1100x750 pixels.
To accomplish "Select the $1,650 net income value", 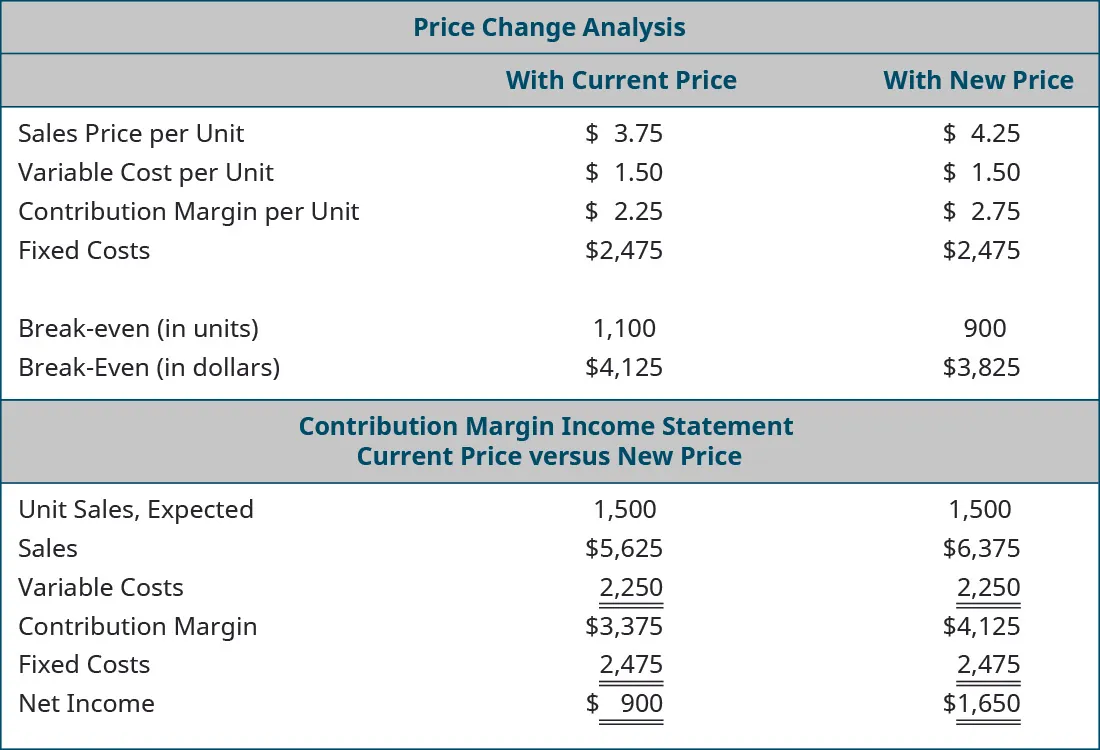I will (x=981, y=704).
